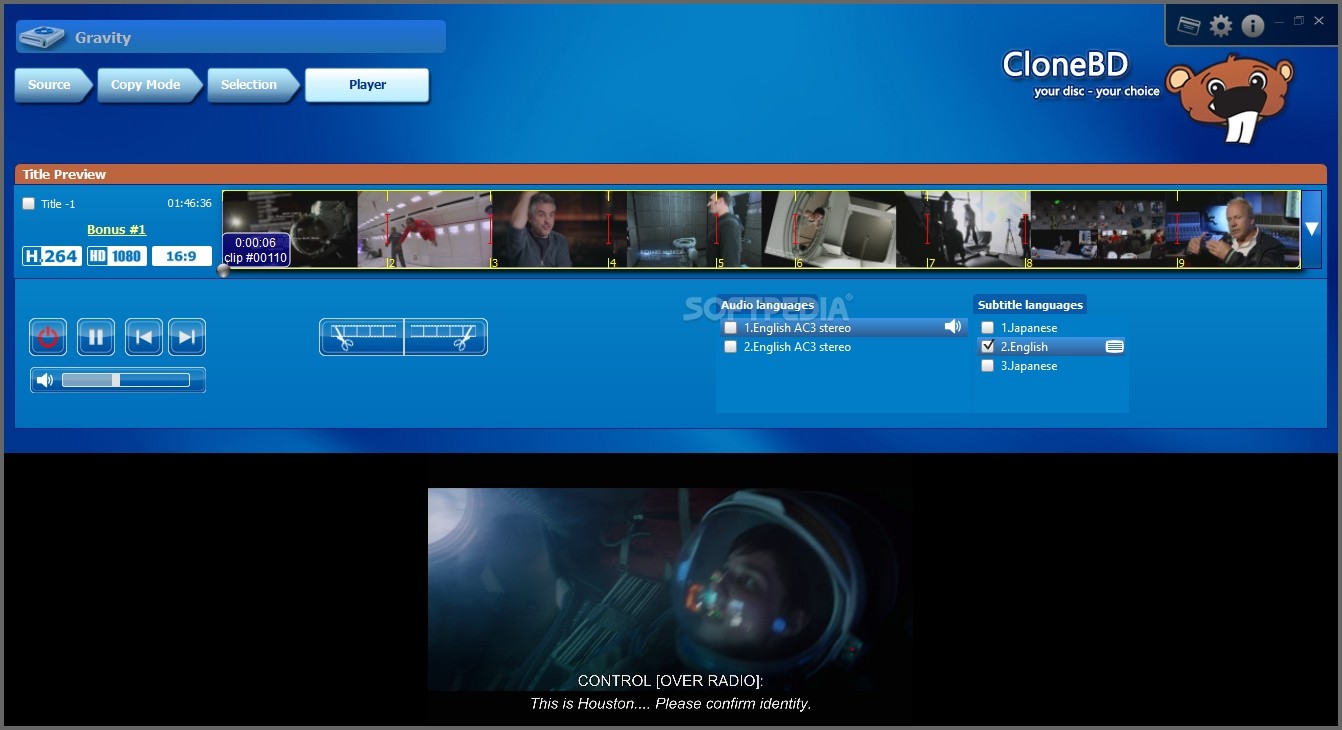Mute audio using the volume speaker icon
Screen dimensions: 1342x730
pyautogui.click(x=45, y=380)
